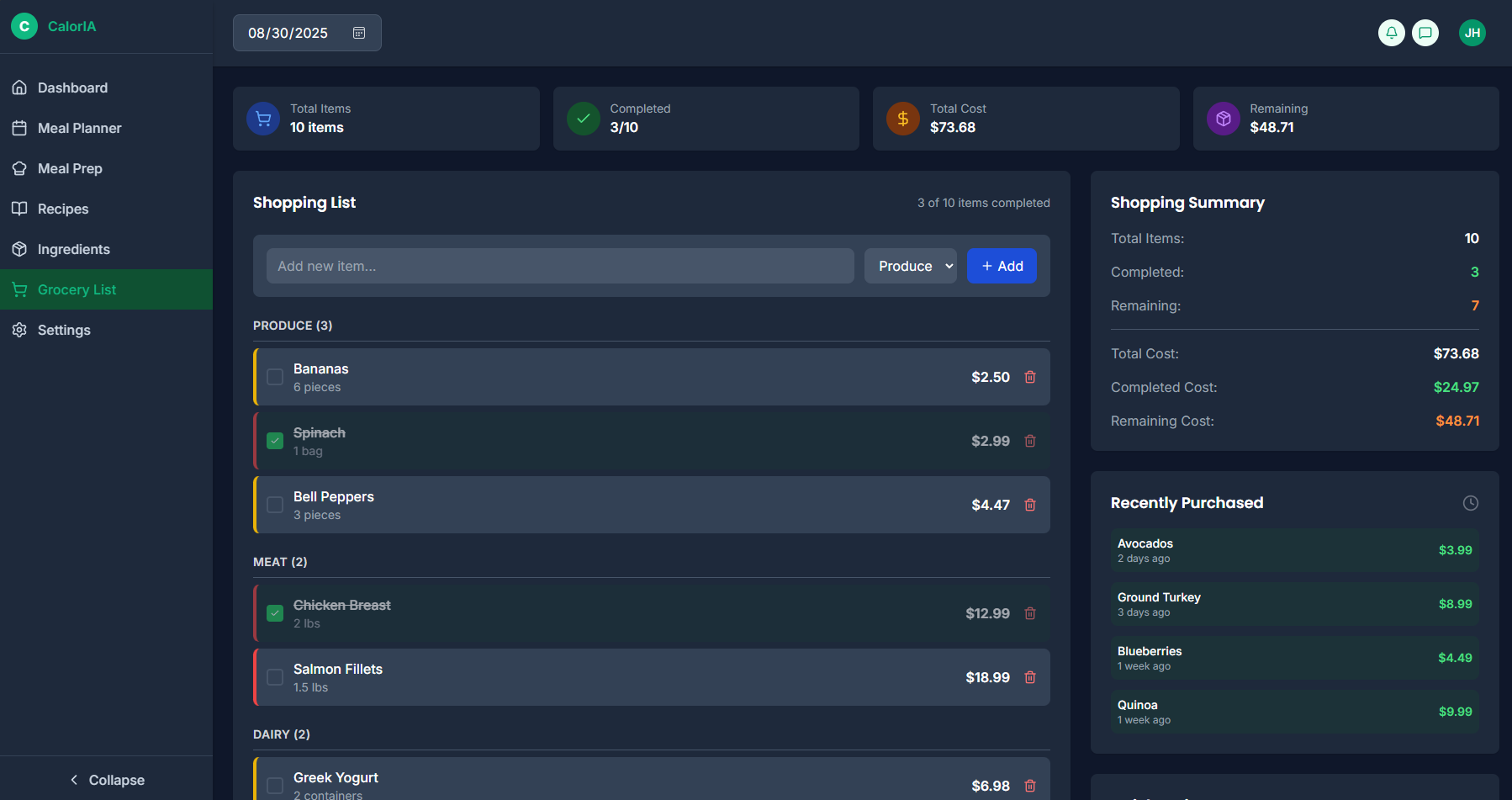Select the Ground Turkey recent entry
This screenshot has width=1512, height=800.
1295,604
